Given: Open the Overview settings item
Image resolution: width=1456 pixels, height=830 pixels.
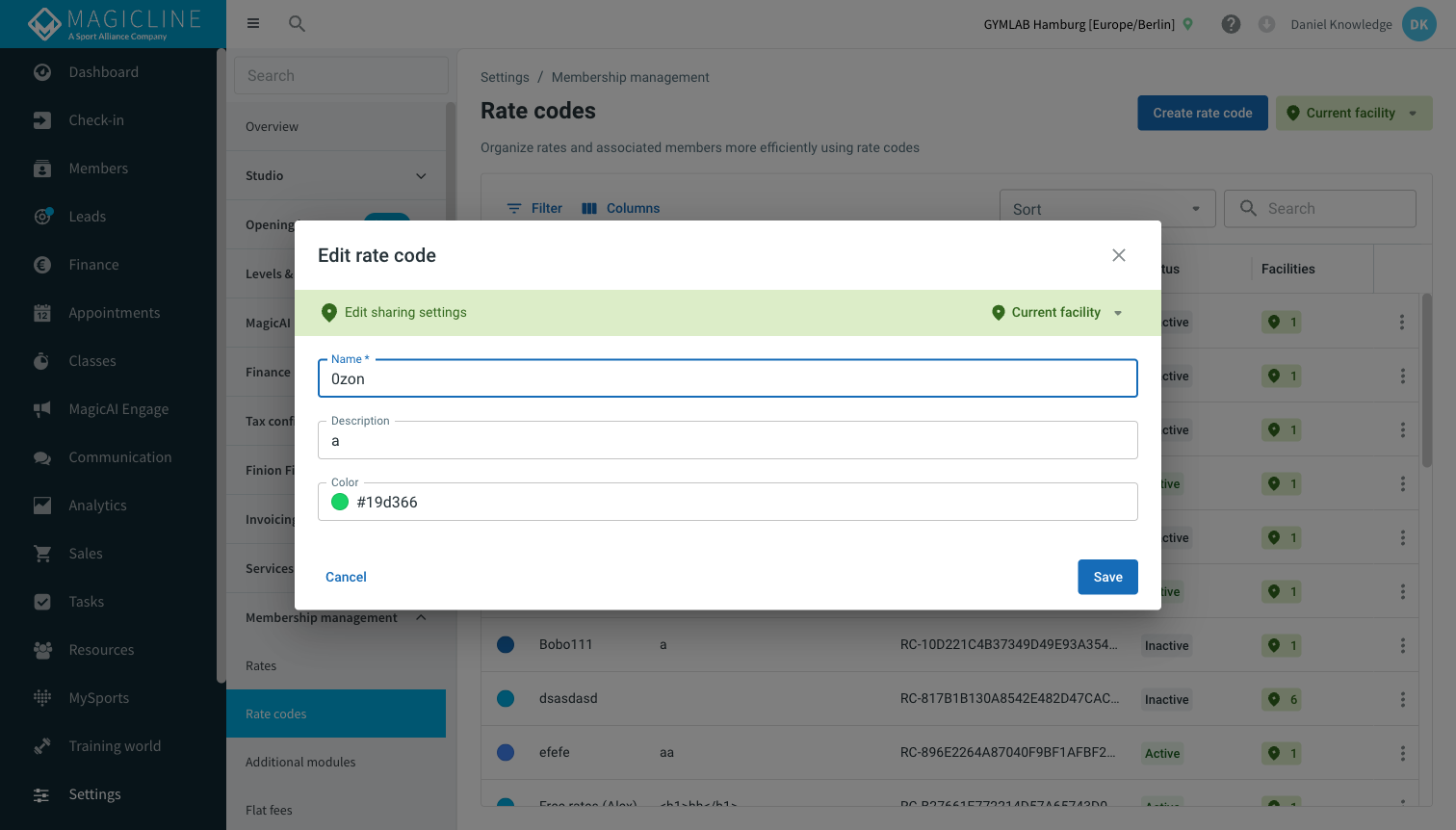Looking at the screenshot, I should pyautogui.click(x=336, y=126).
